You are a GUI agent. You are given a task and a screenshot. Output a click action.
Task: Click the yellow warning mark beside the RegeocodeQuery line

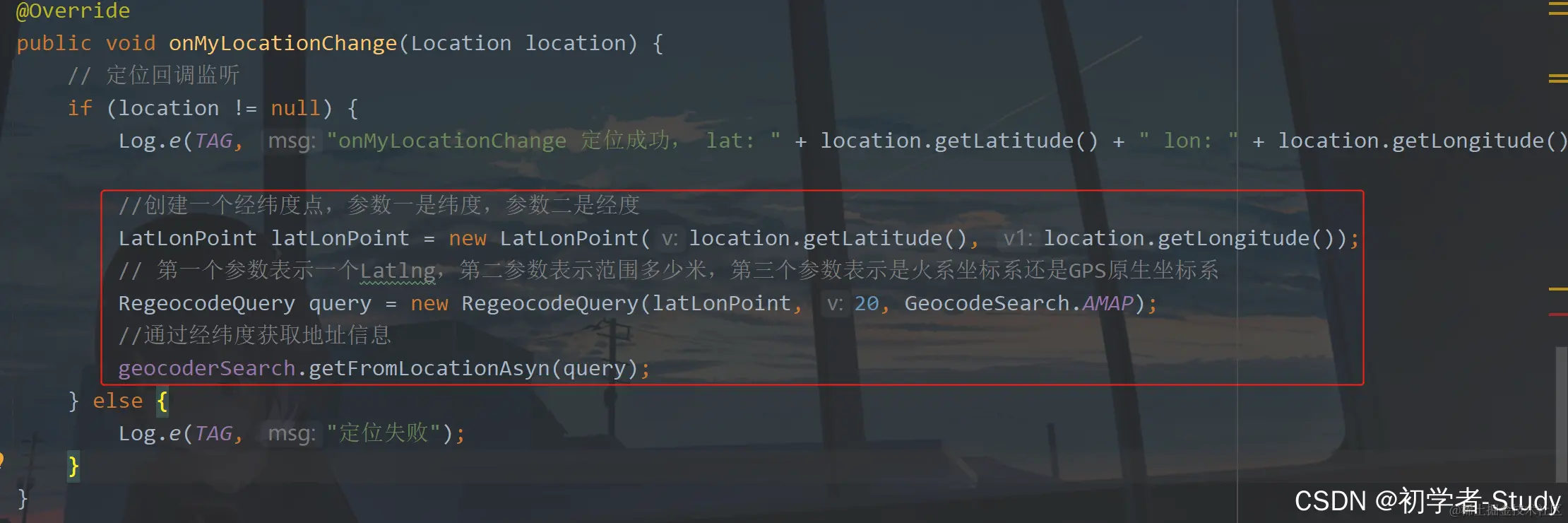click(1557, 289)
